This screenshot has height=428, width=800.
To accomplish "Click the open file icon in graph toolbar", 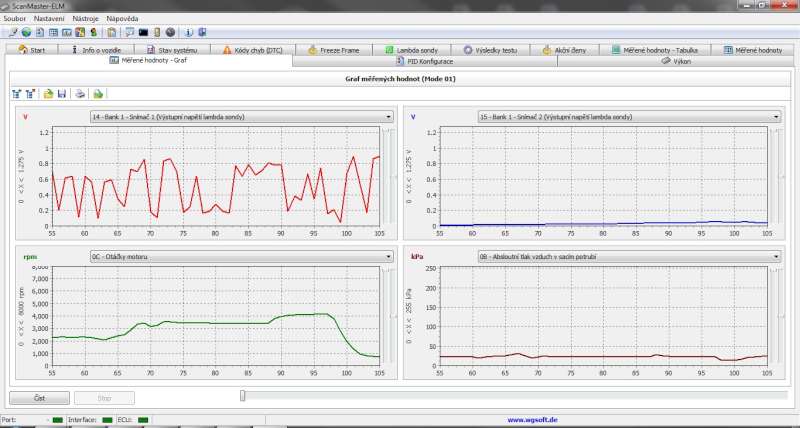I will click(48, 94).
